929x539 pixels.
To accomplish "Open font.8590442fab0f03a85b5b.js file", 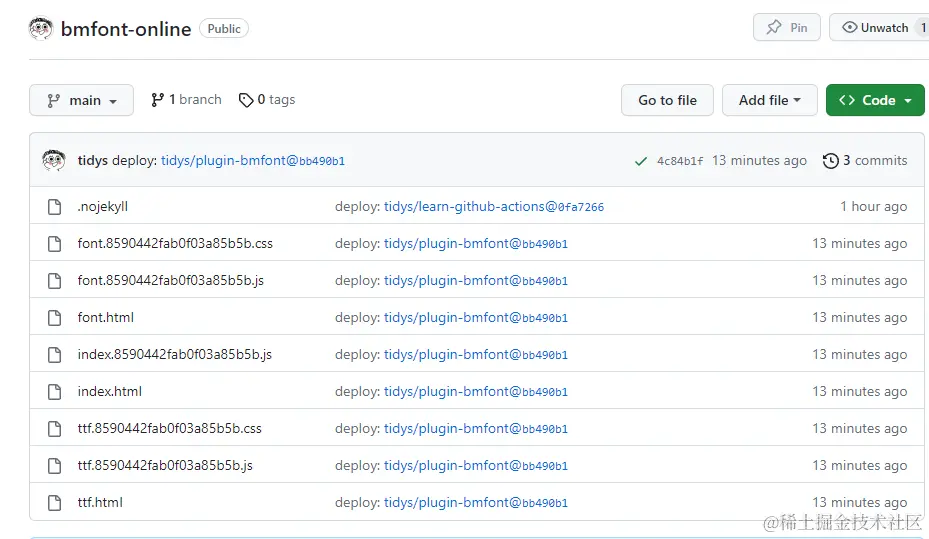I will click(x=171, y=281).
